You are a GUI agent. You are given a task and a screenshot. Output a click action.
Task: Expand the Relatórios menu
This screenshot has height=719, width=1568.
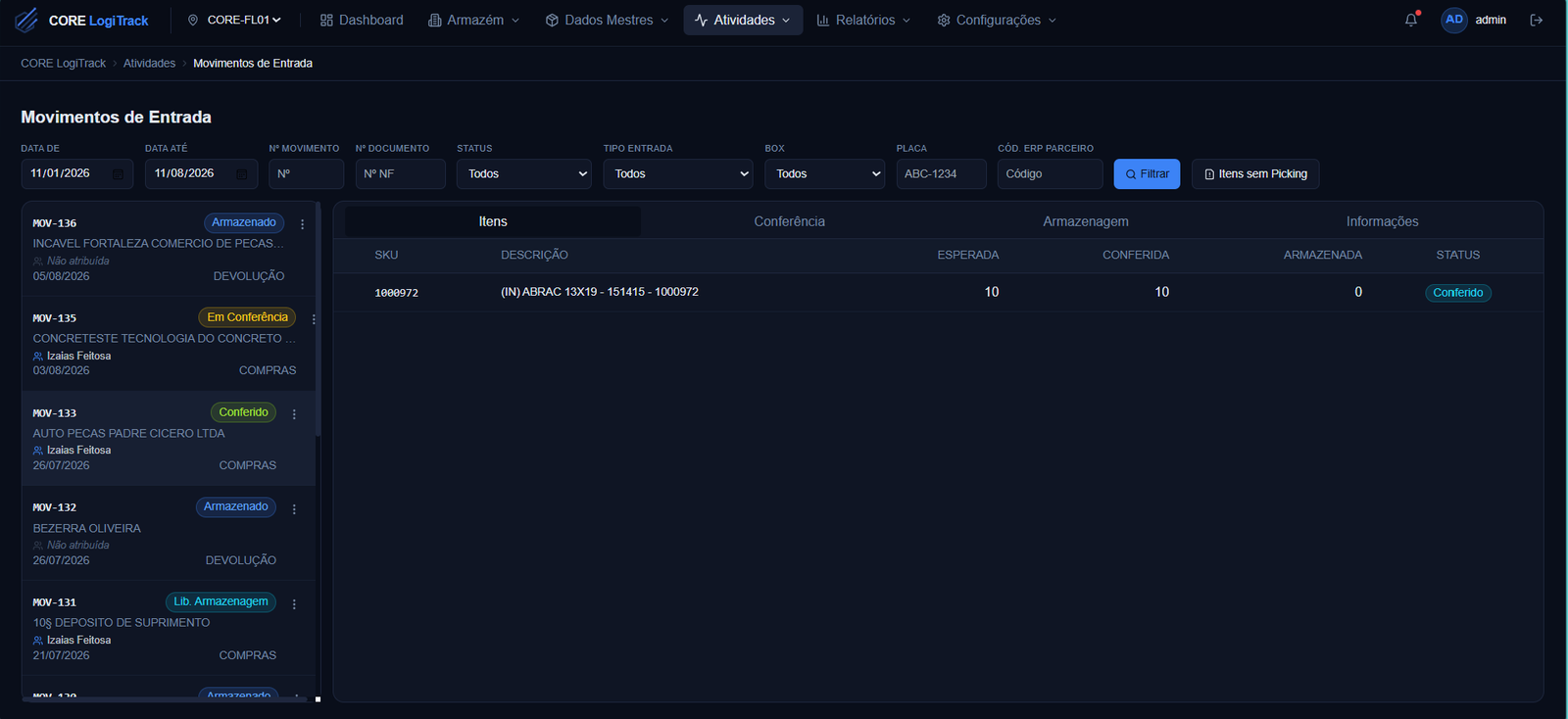tap(863, 20)
